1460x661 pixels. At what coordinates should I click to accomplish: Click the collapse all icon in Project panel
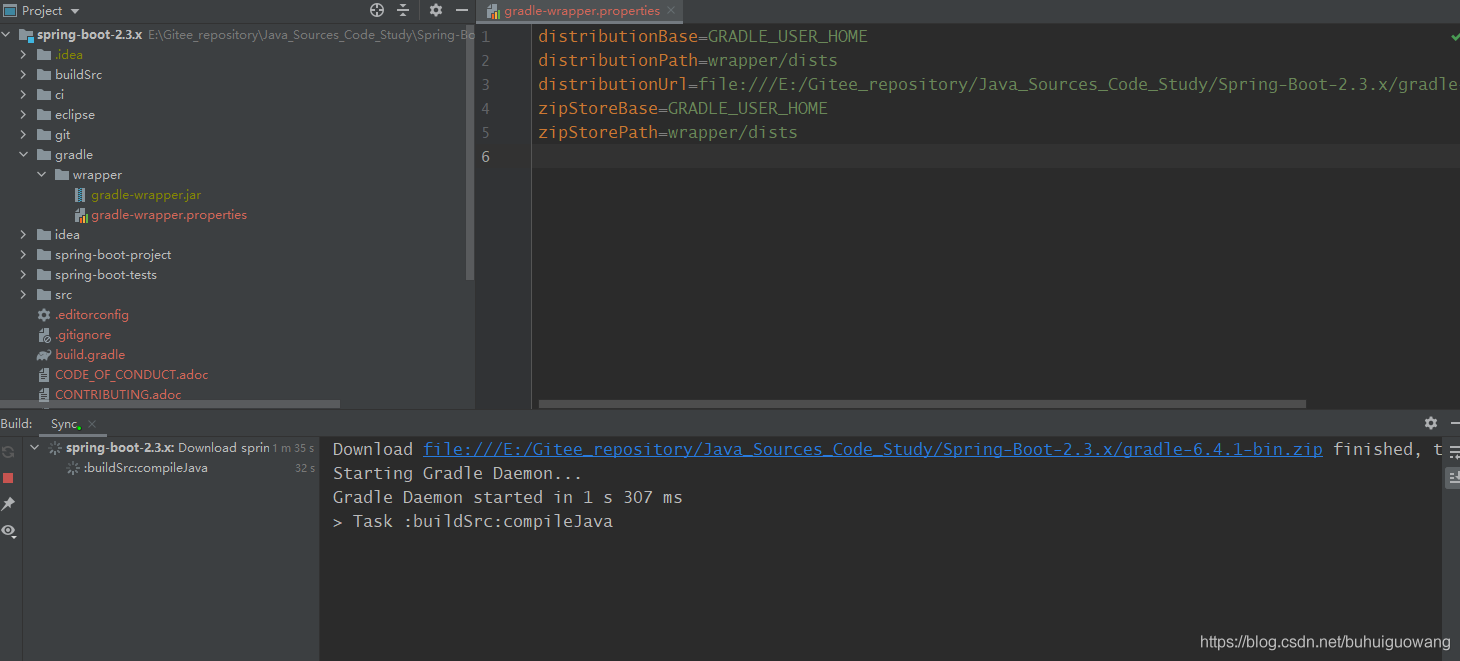pos(403,10)
